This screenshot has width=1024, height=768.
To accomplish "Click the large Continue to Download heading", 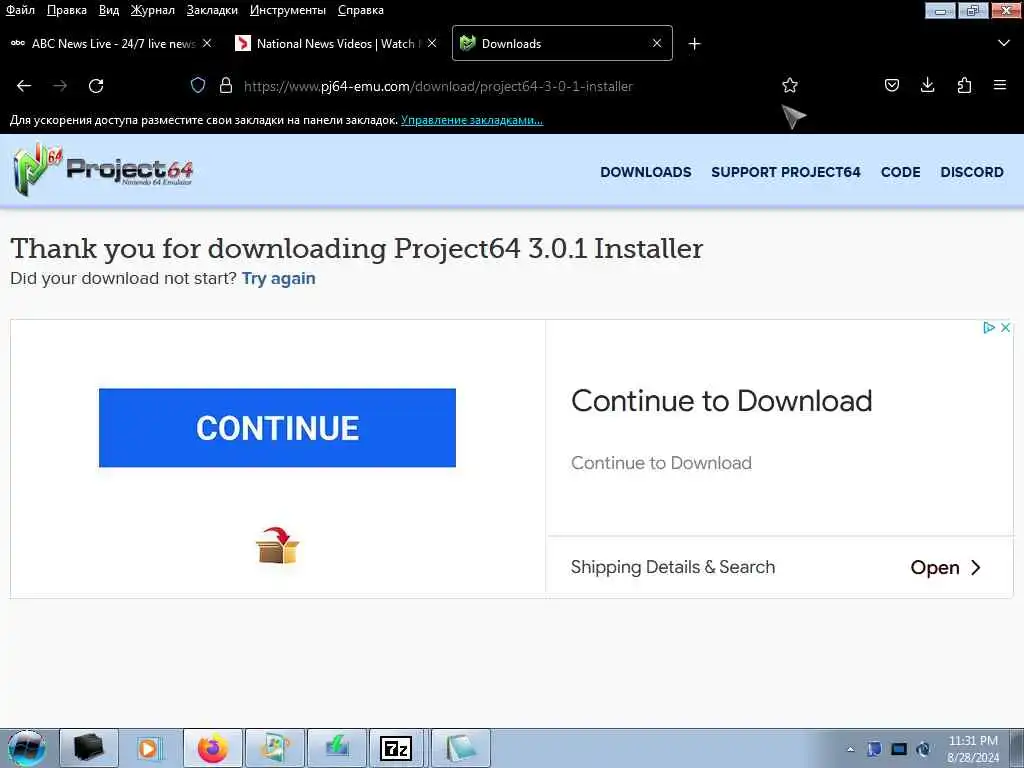I will coord(722,400).
